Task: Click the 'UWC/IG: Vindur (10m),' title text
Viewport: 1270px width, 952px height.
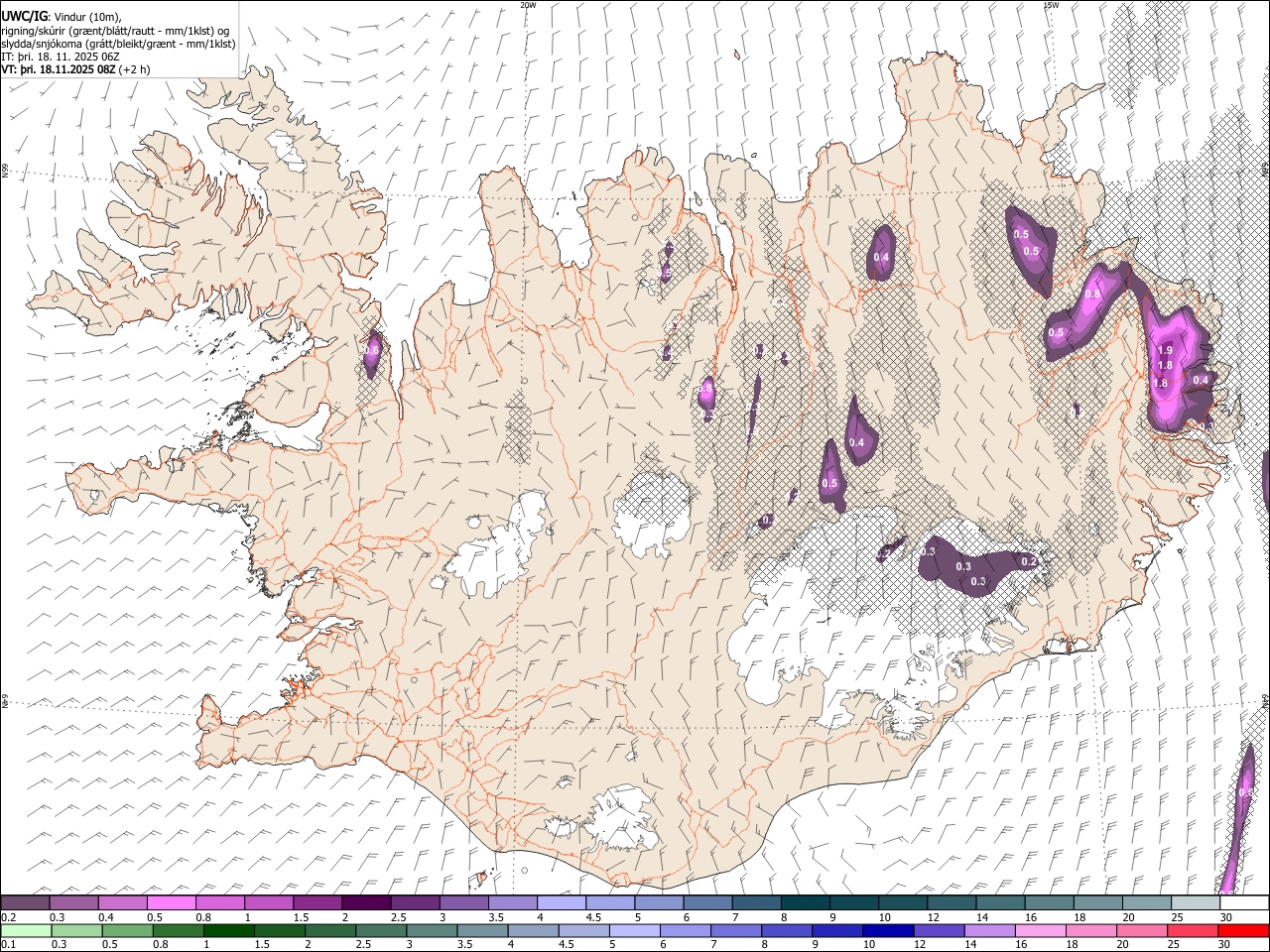Action: tap(62, 16)
